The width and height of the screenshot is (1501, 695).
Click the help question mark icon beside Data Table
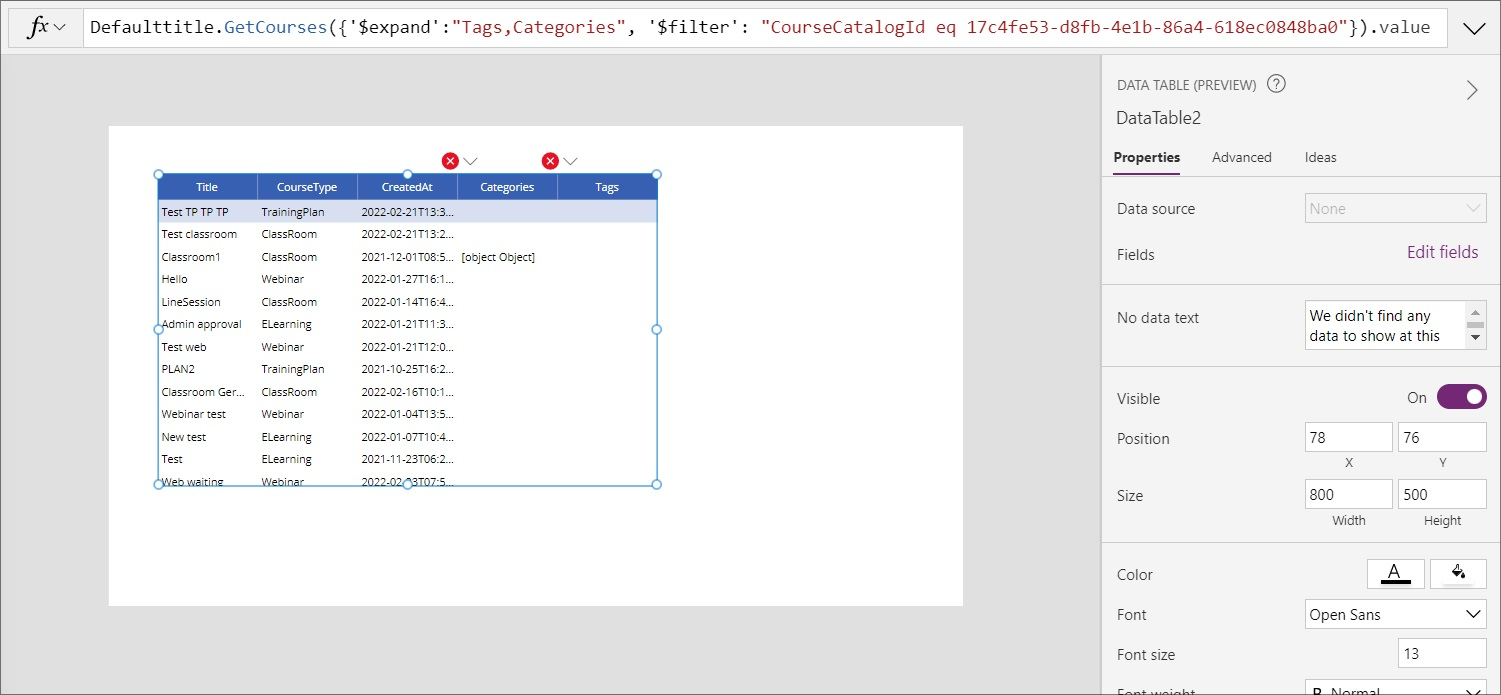click(x=1276, y=85)
